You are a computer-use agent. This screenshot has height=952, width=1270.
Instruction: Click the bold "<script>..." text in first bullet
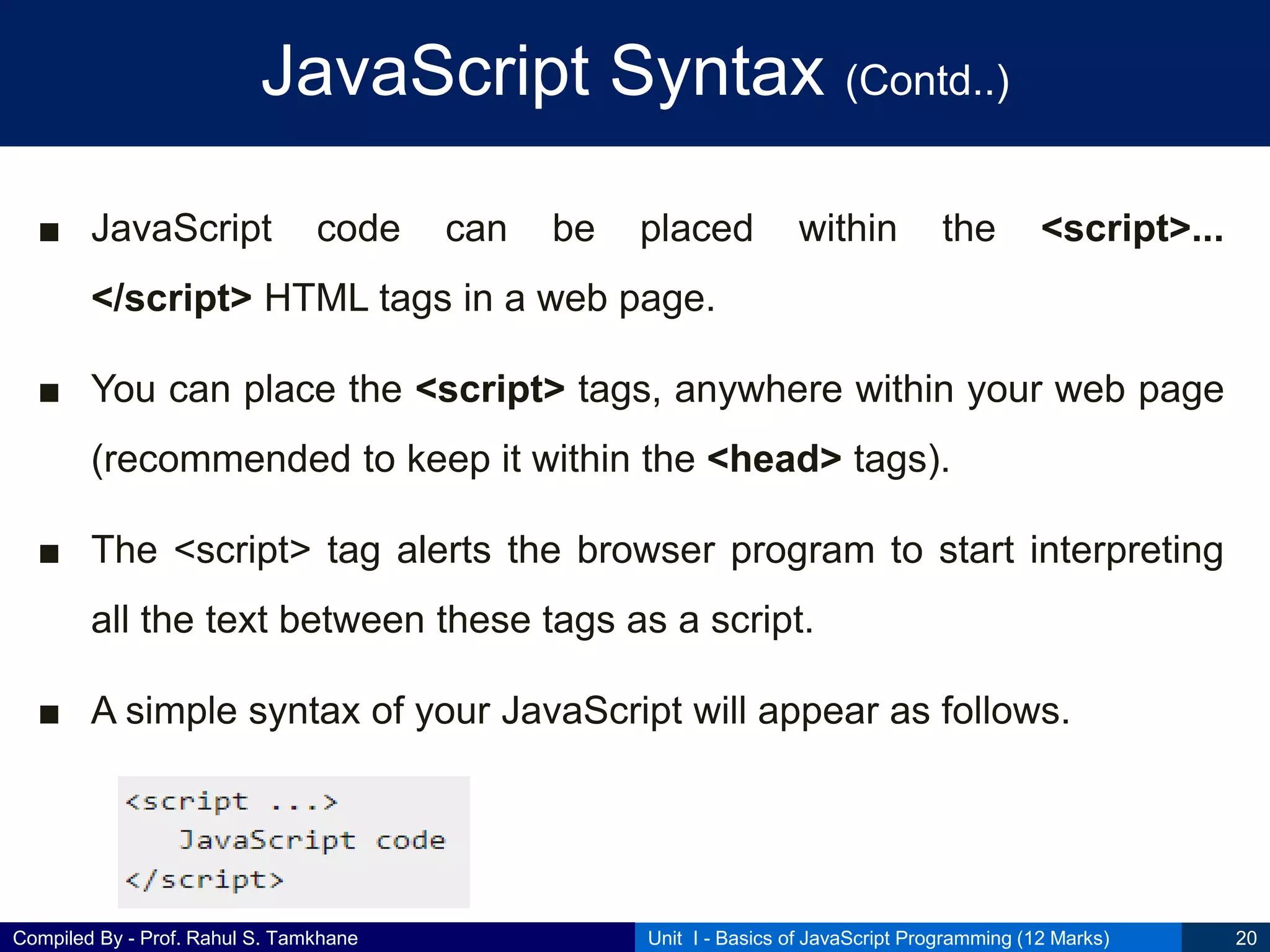[x=1132, y=228]
